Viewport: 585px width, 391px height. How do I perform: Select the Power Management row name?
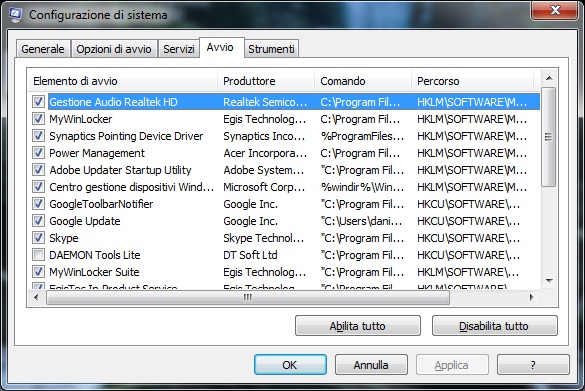coord(97,153)
